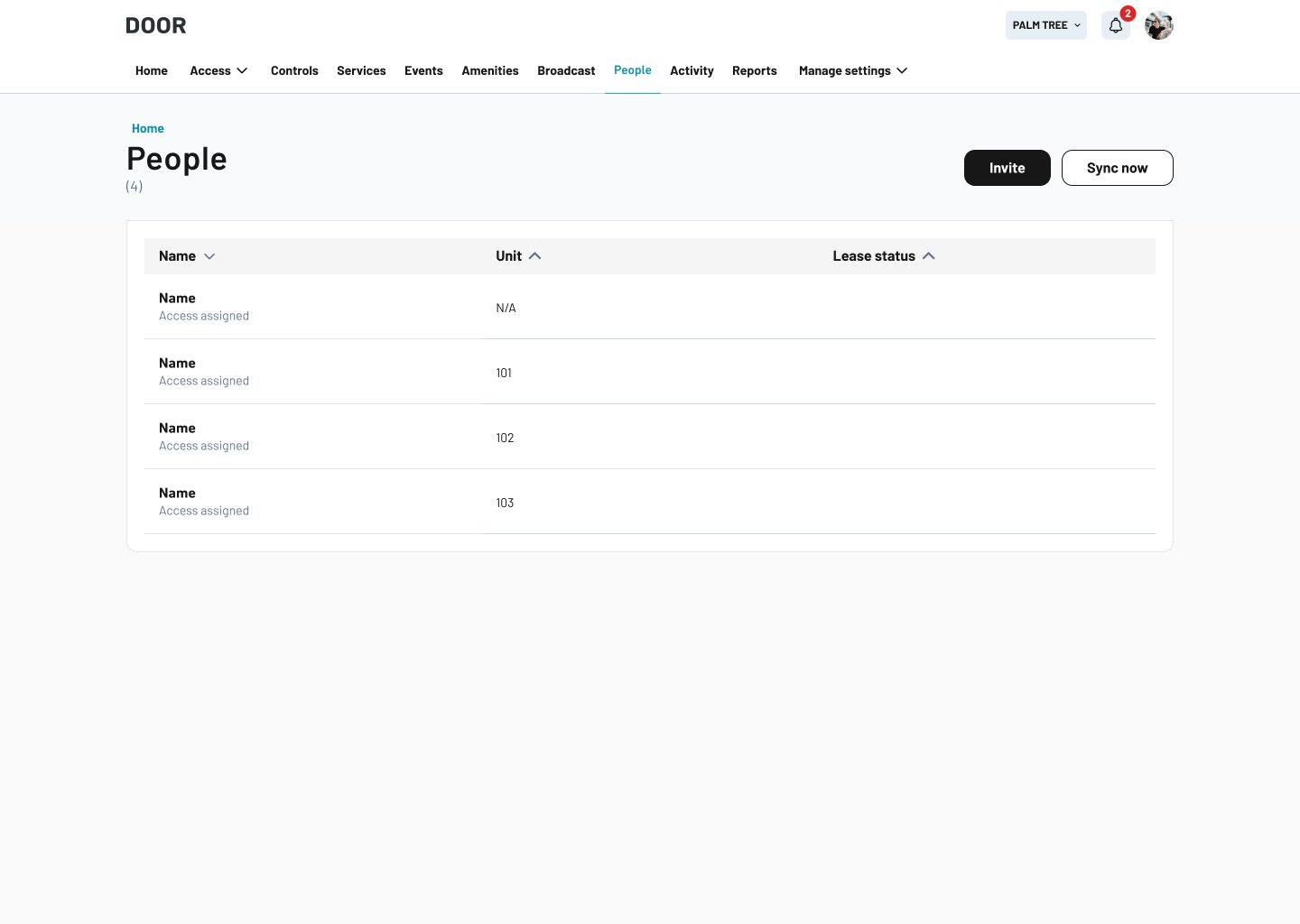Click the DOOR logo
The height and width of the screenshot is (924, 1300).
pyautogui.click(x=156, y=25)
